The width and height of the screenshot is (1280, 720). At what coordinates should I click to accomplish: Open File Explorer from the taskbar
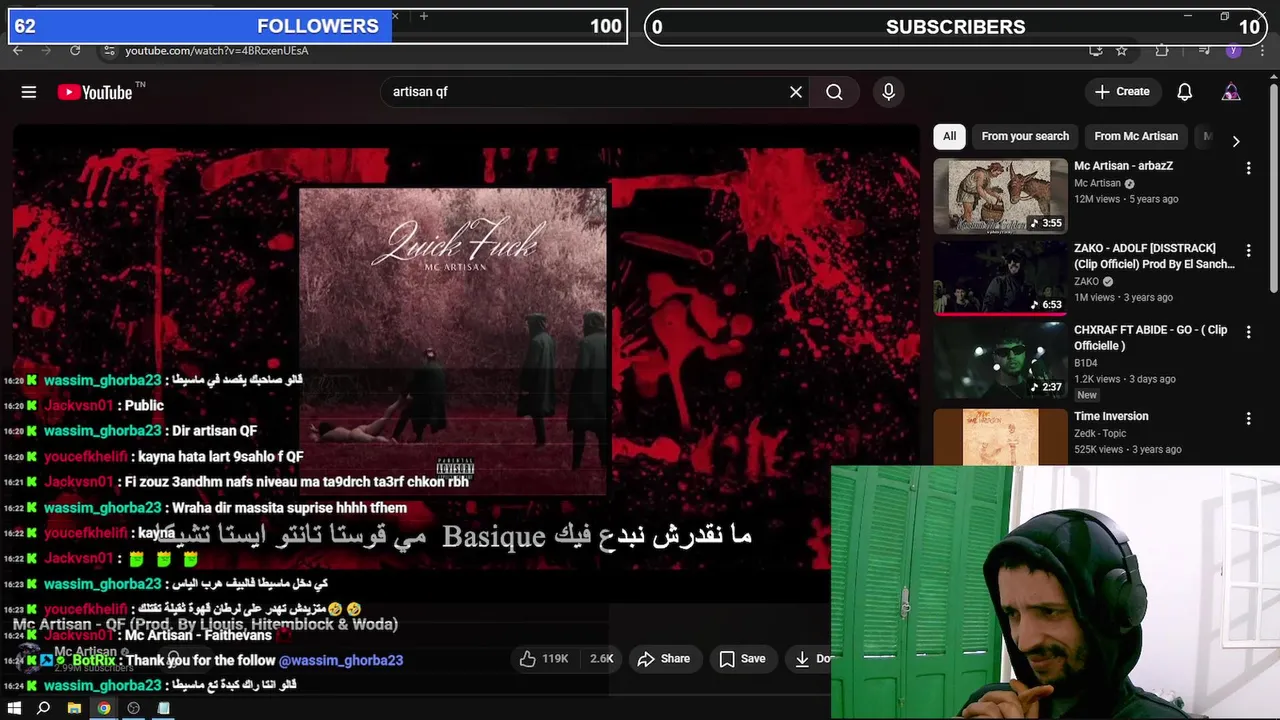click(74, 708)
